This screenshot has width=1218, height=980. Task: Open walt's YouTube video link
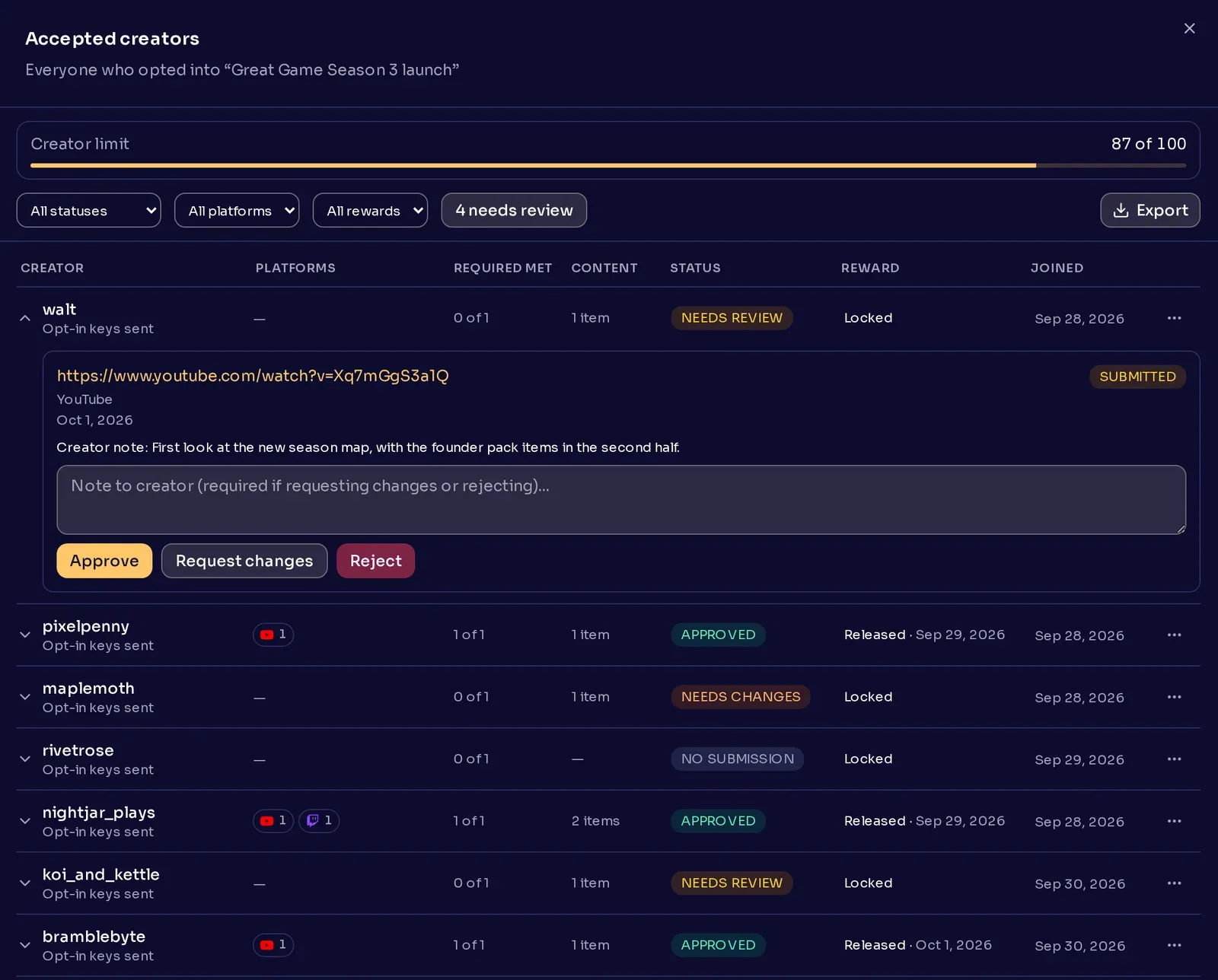253,376
